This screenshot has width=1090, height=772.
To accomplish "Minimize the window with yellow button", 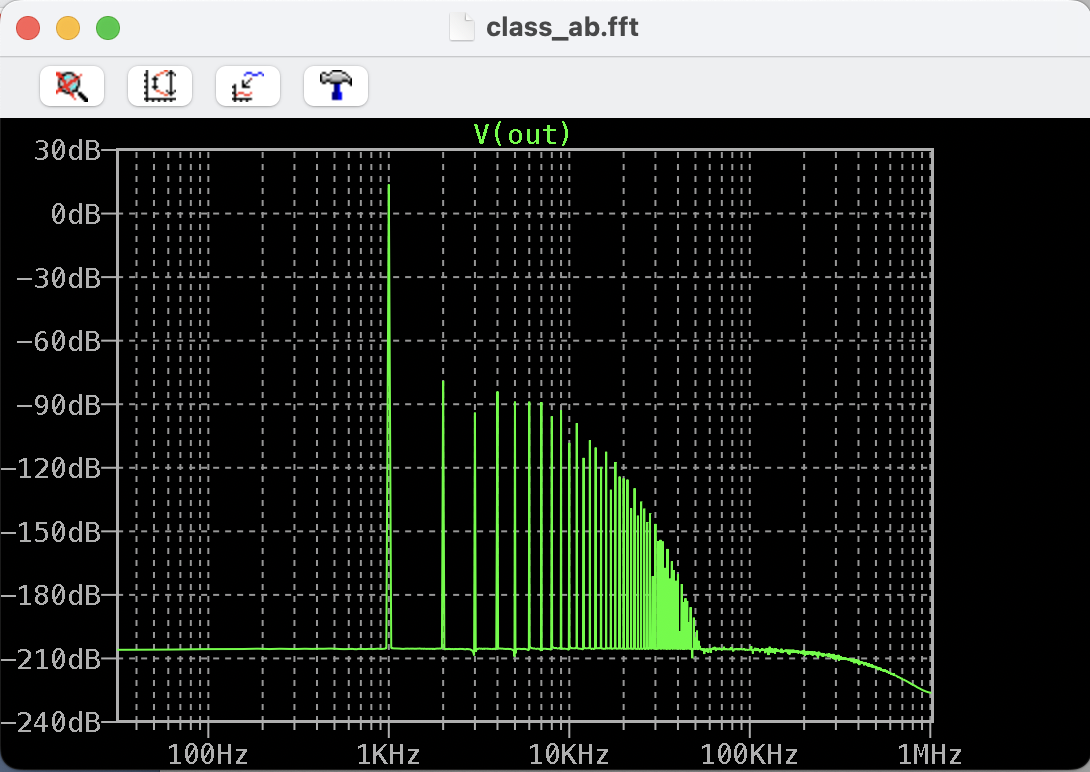I will pos(68,28).
